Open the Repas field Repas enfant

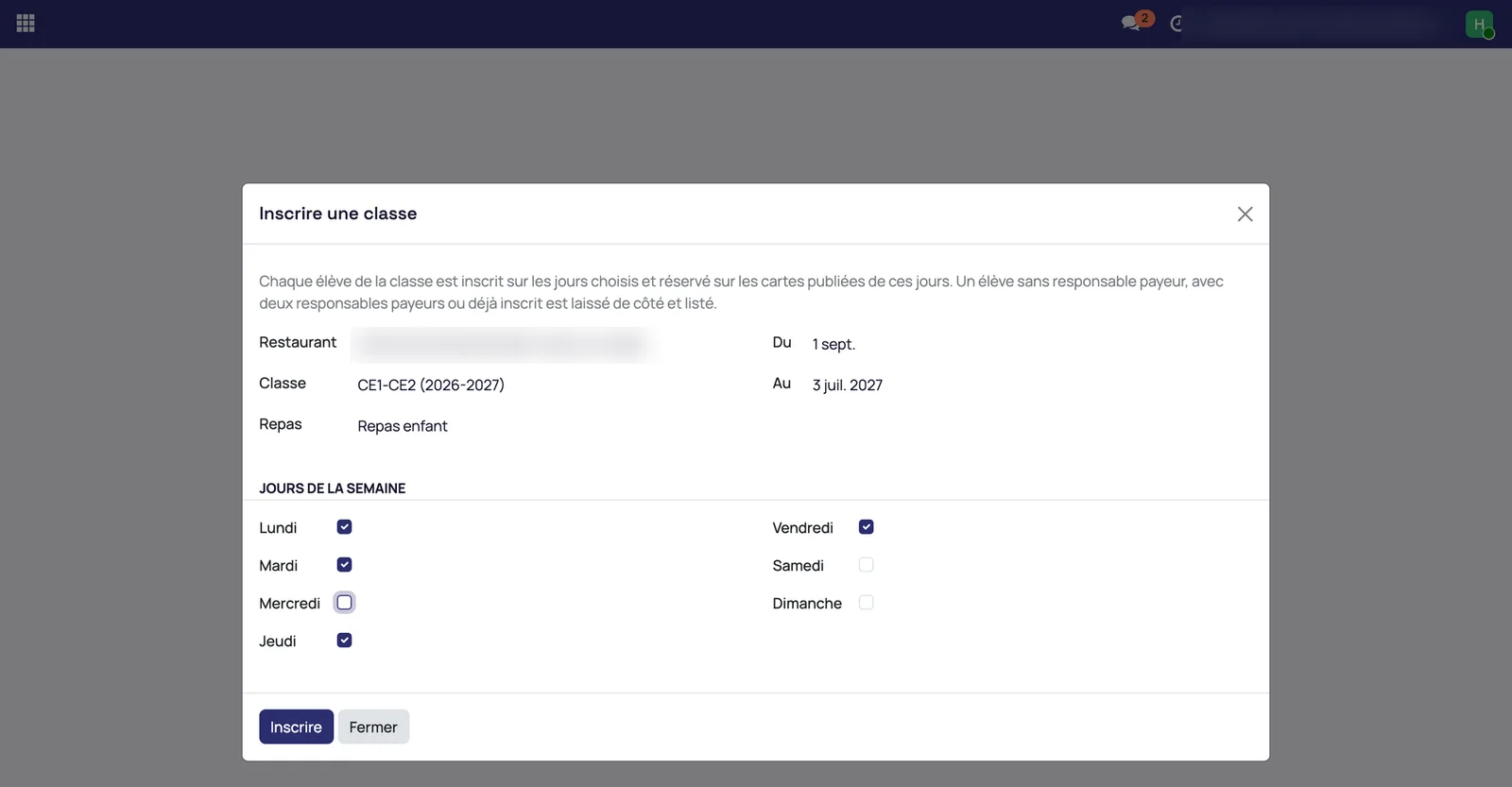pos(403,426)
